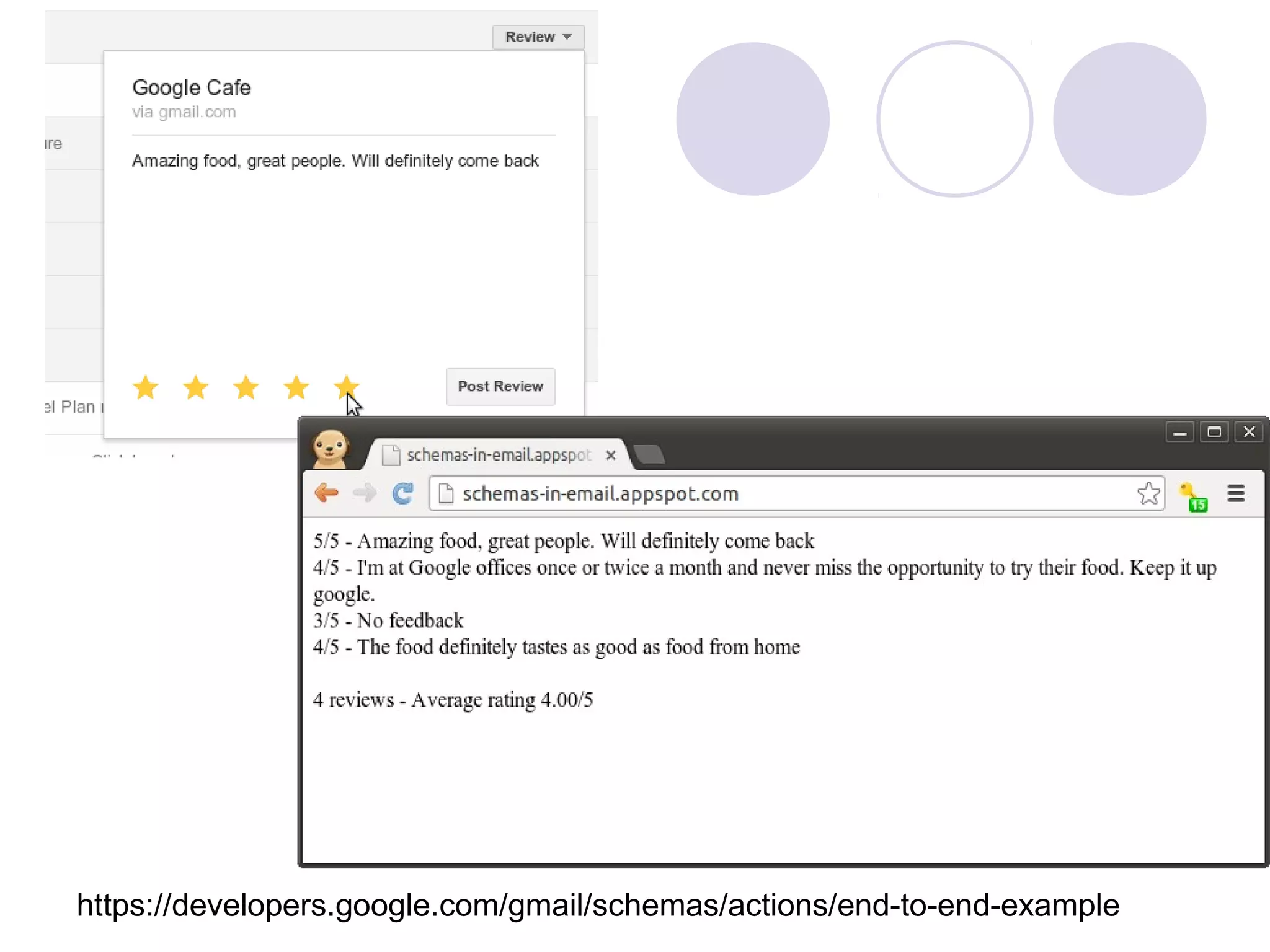Viewport: 1270px width, 952px height.
Task: Open the Review dropdown button
Action: coord(538,37)
